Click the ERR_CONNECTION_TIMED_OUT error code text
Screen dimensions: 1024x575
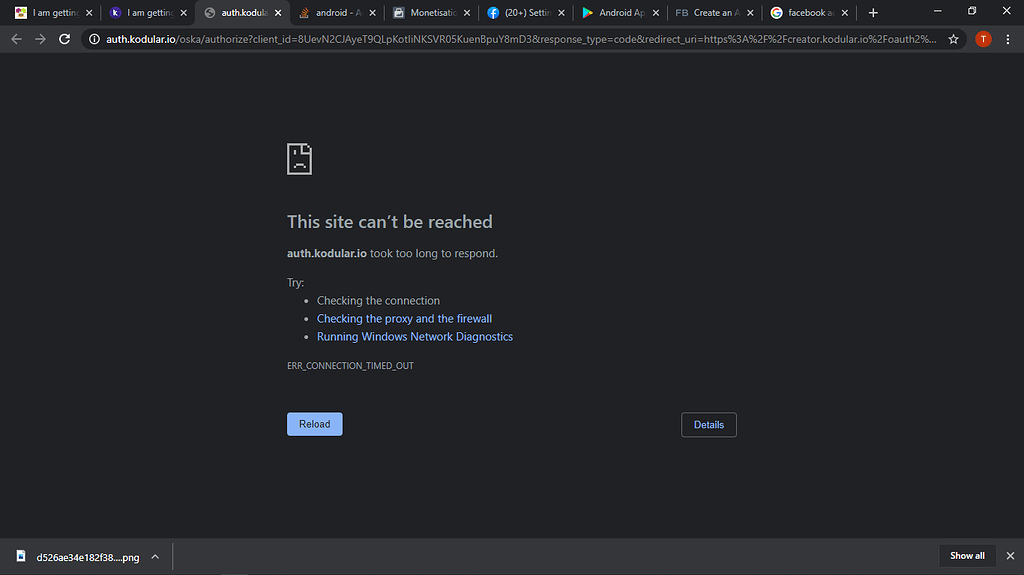[350, 366]
